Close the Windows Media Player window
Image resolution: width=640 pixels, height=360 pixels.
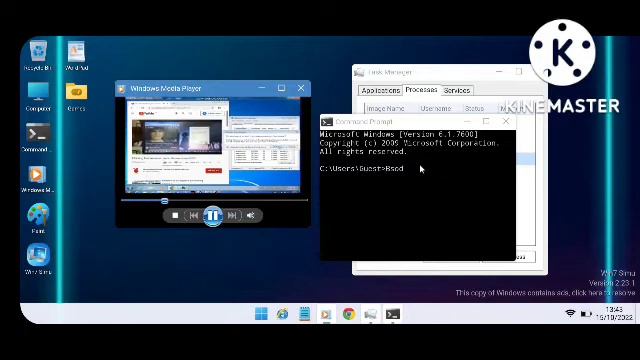coord(301,88)
